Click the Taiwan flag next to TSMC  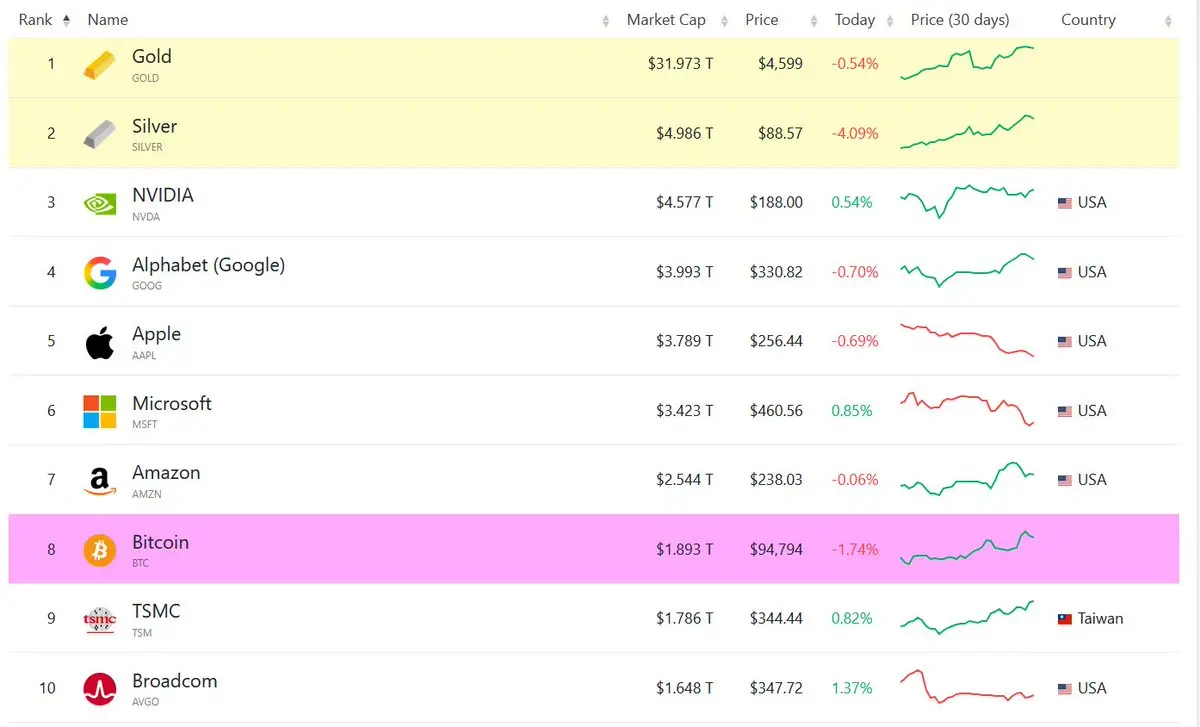tap(1065, 619)
